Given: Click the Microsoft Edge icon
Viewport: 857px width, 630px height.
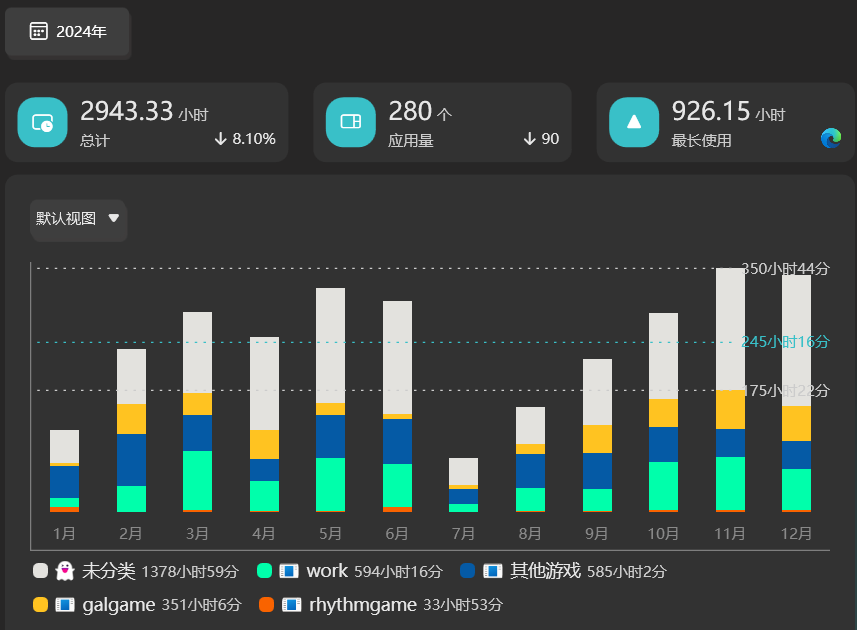Looking at the screenshot, I should [831, 138].
